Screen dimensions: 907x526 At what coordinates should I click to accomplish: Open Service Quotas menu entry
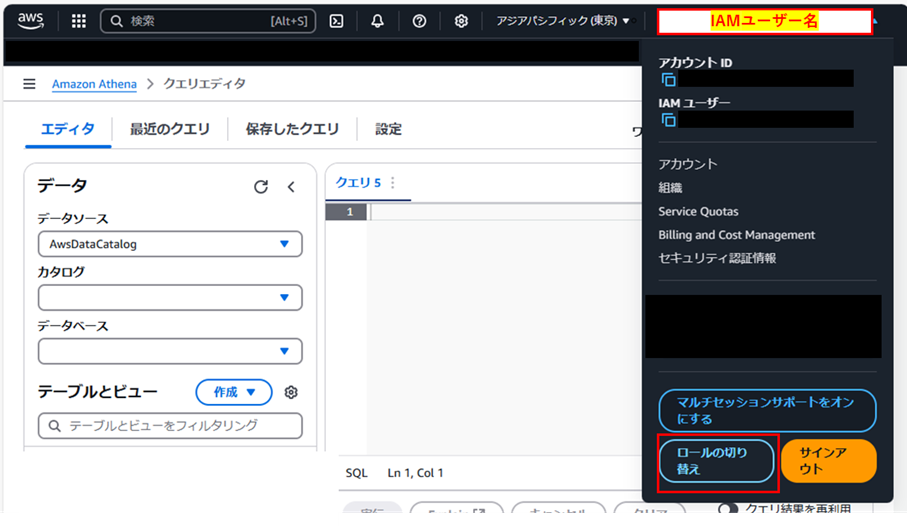(698, 212)
